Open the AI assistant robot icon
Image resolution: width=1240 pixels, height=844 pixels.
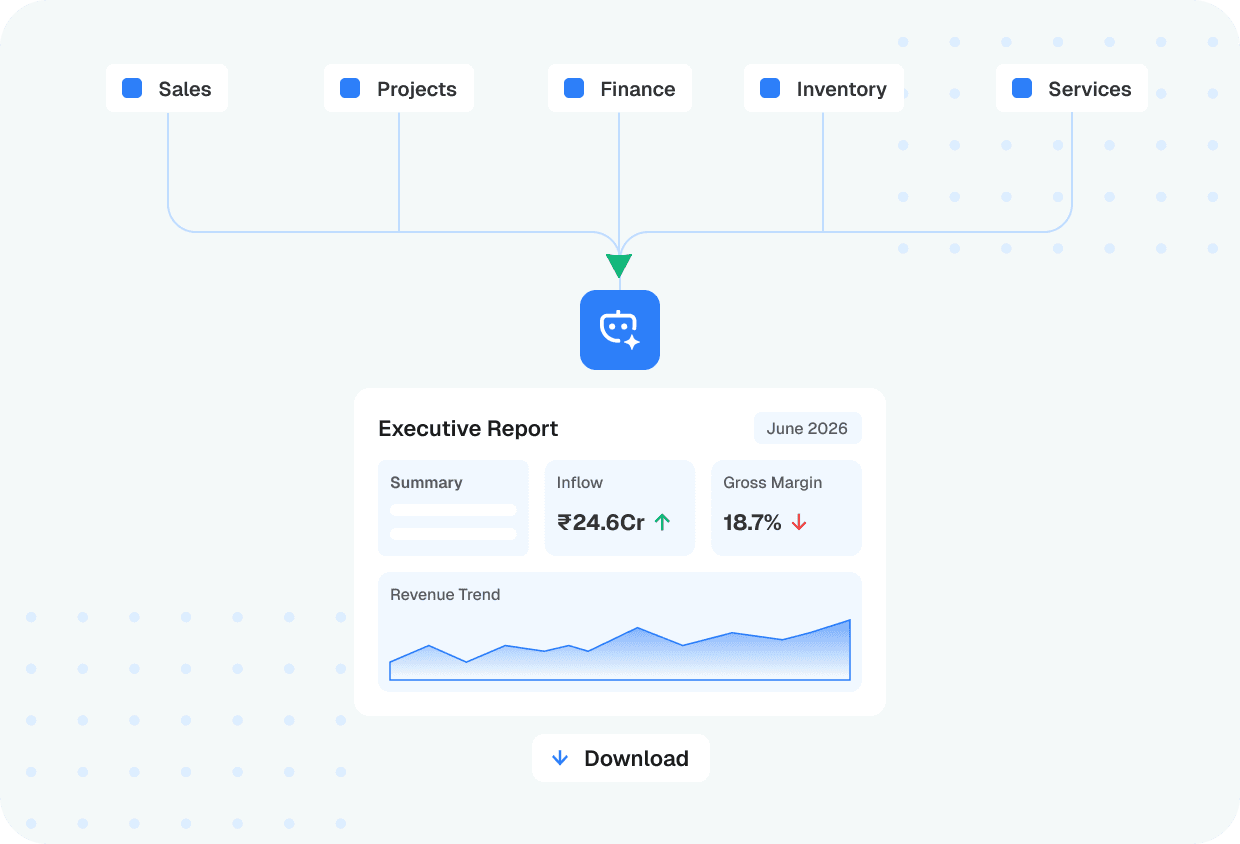(x=620, y=330)
